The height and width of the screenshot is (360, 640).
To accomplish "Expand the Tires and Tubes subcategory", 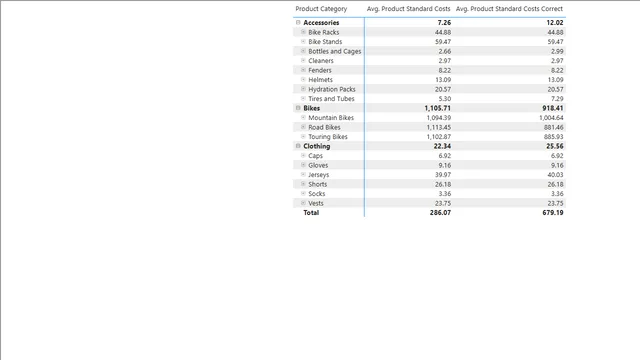I will (303, 98).
